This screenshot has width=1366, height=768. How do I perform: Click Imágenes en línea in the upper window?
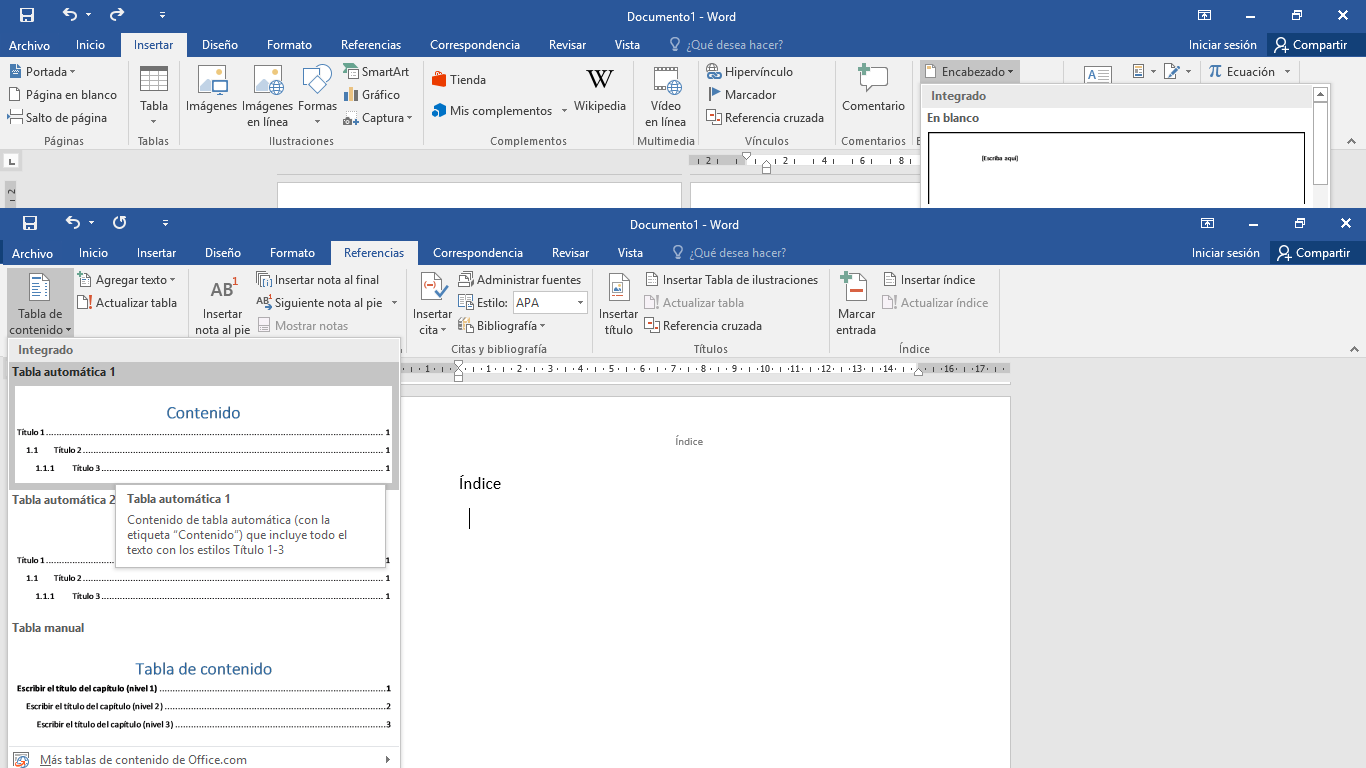pyautogui.click(x=268, y=96)
